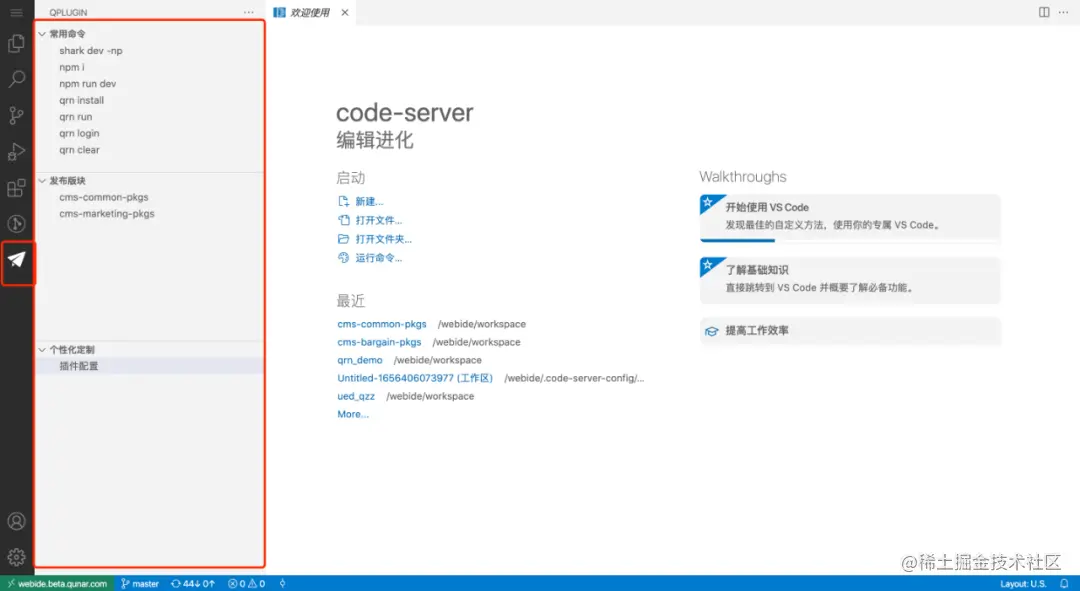Image resolution: width=1080 pixels, height=591 pixels.
Task: Click the status bar item after warnings count
Action: (282, 583)
